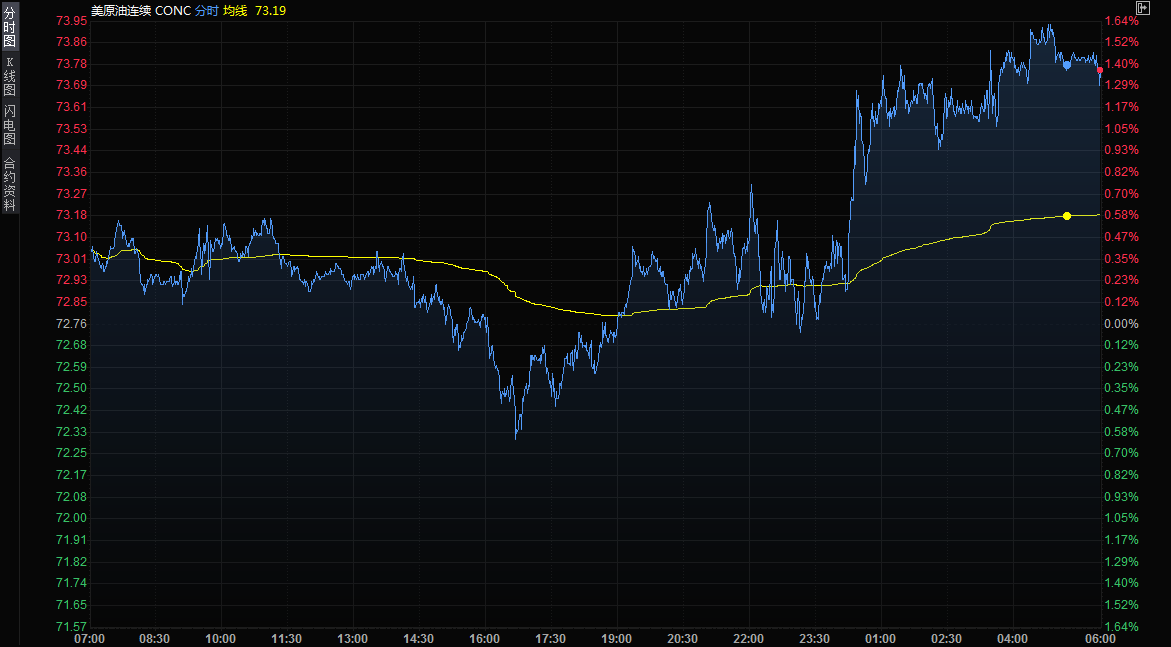Switch to the 分时图 side tab
The height and width of the screenshot is (647, 1171).
[9, 27]
